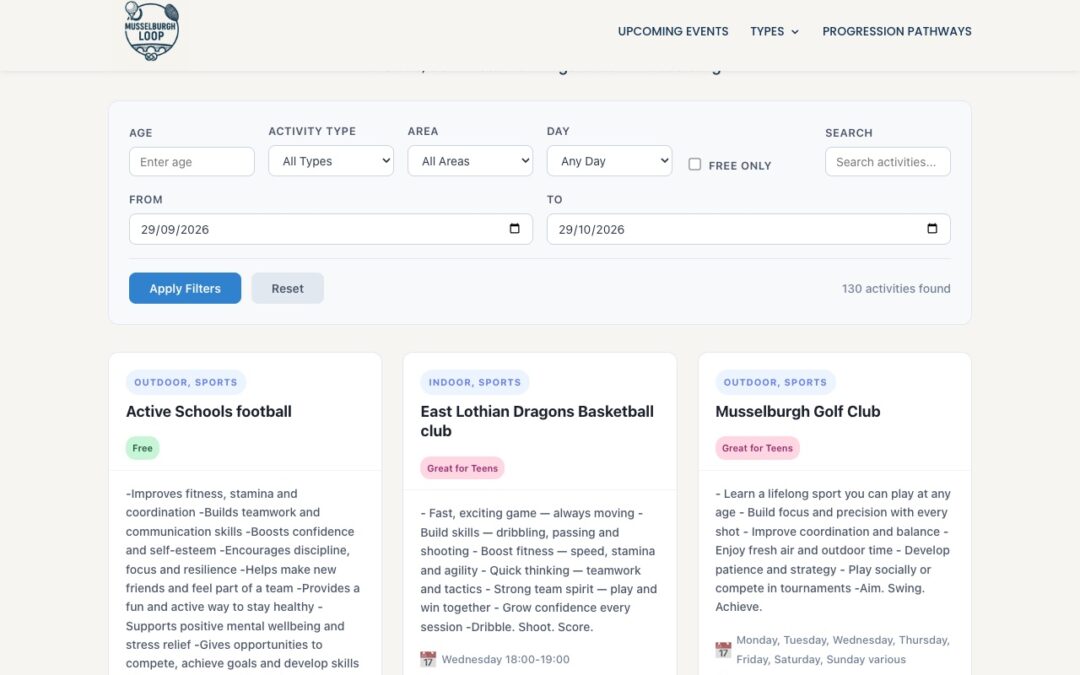This screenshot has height=675, width=1080.
Task: Open Musselburgh Golf Club activity
Action: coord(798,411)
